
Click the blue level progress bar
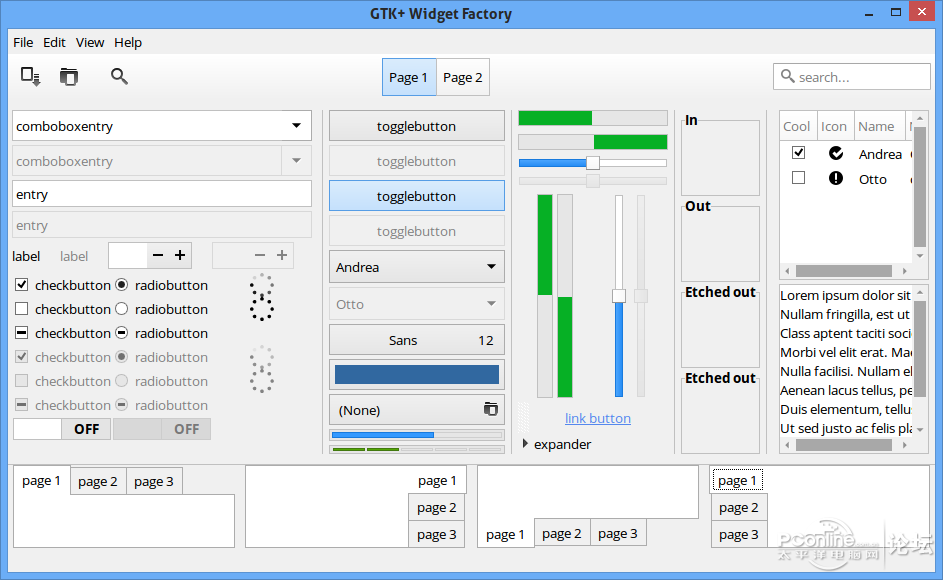coord(417,434)
